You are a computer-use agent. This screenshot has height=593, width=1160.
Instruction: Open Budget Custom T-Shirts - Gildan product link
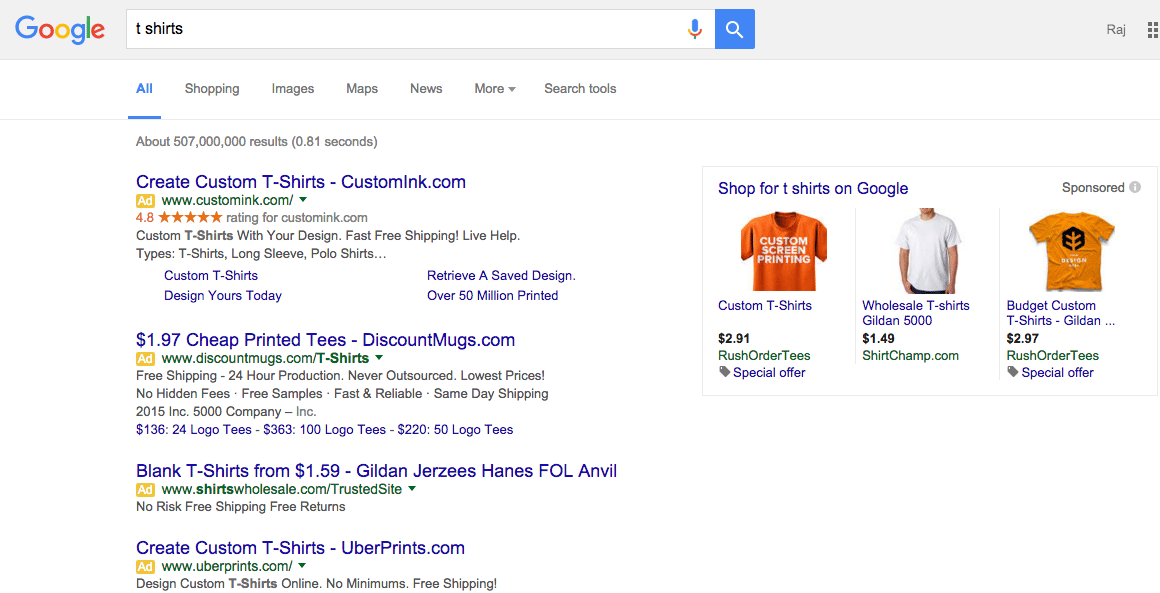point(1061,313)
